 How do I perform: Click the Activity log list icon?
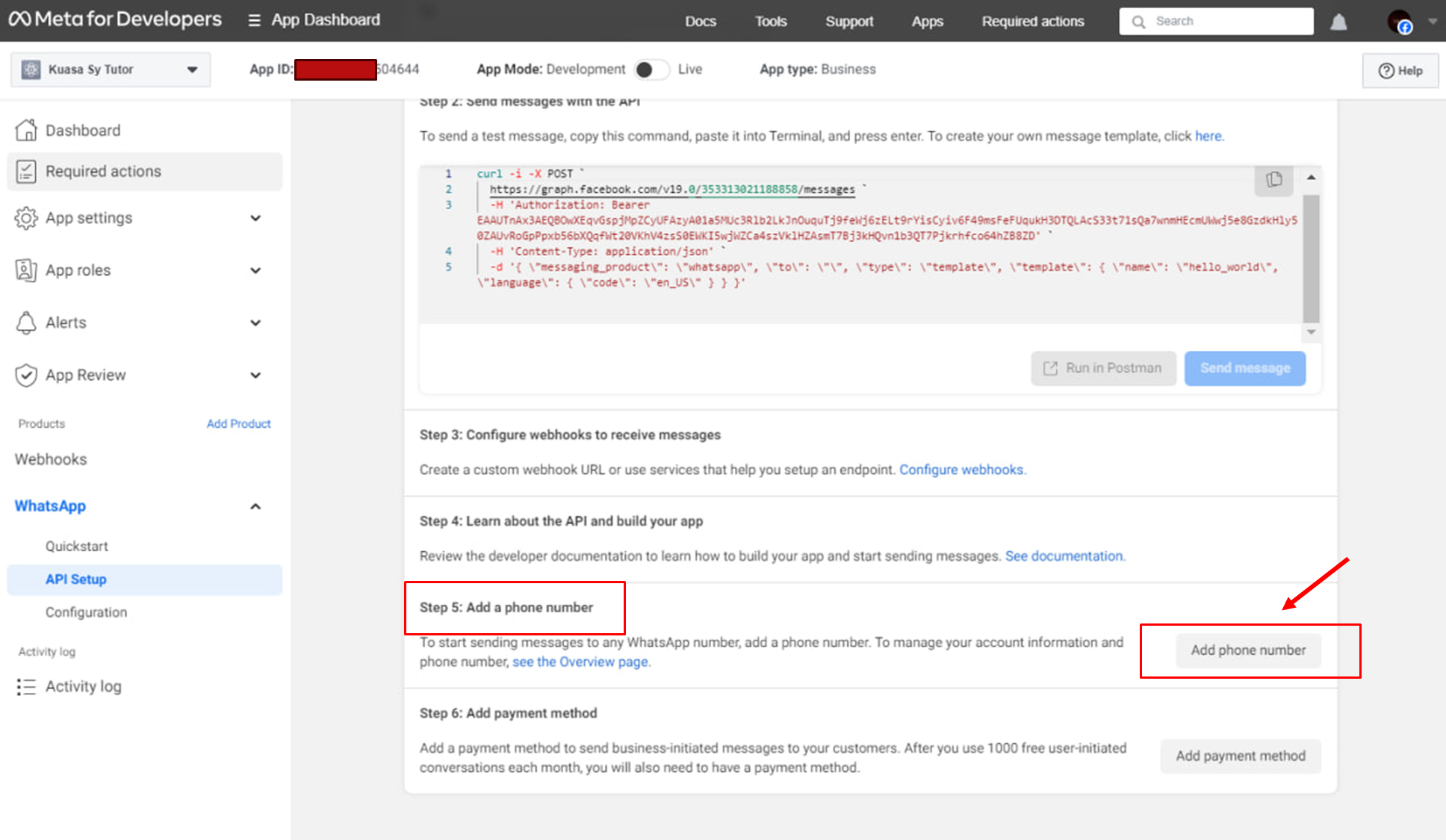click(x=26, y=686)
